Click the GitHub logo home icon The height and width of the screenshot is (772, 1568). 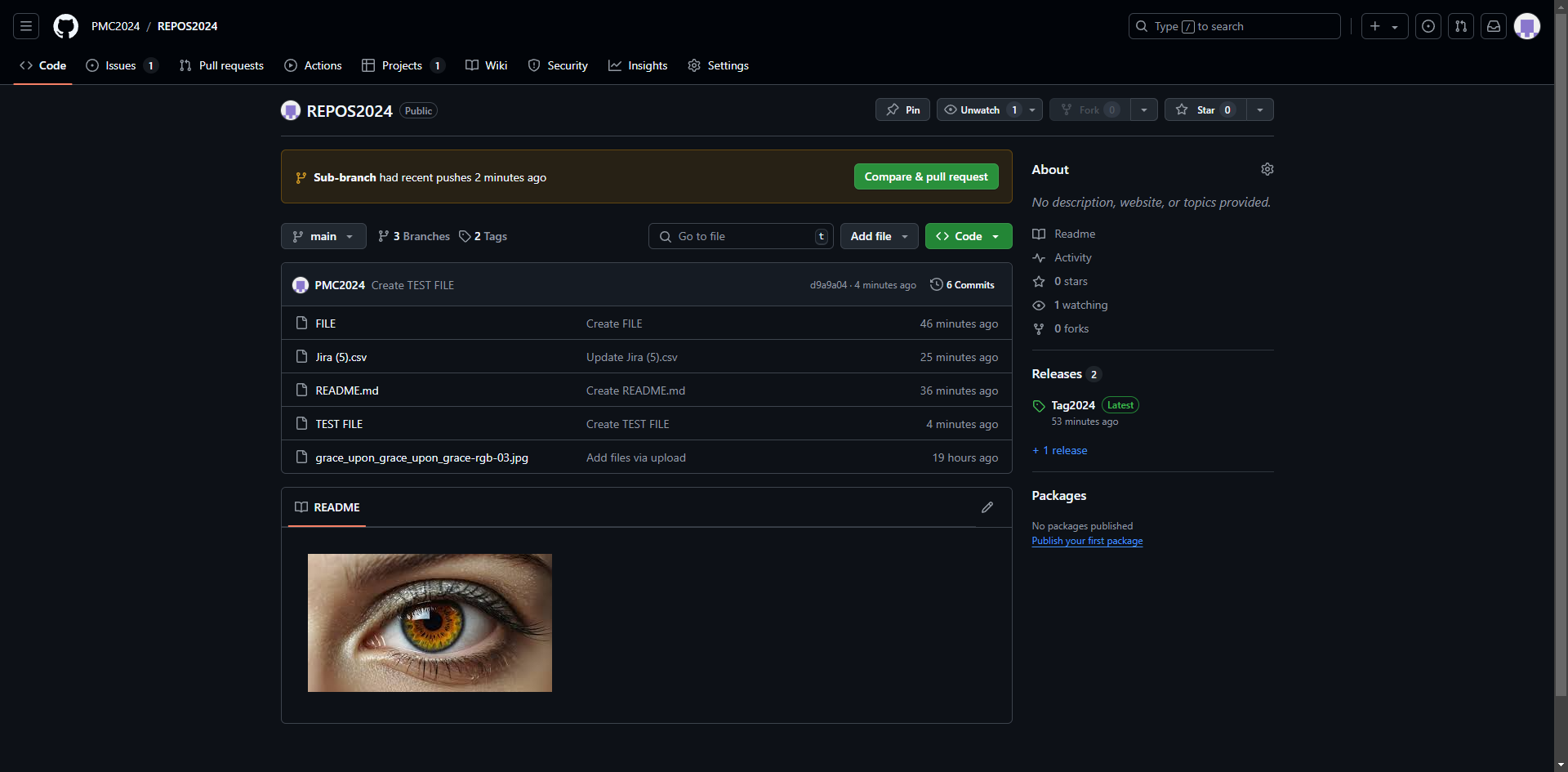coord(65,26)
